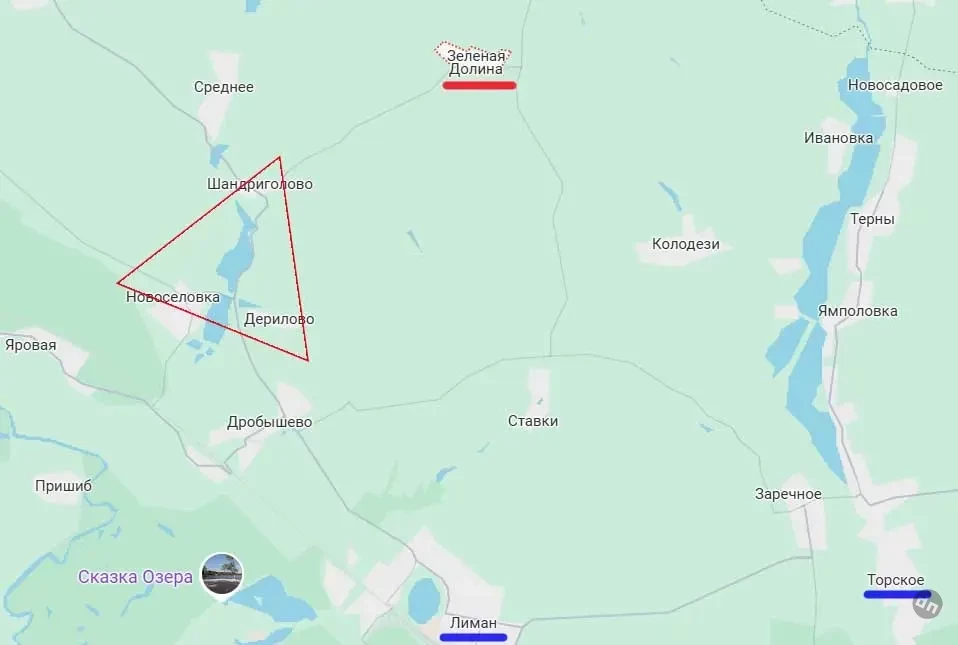This screenshot has width=958, height=645.
Task: Select the Зеленая Долина town label
Action: [x=476, y=62]
